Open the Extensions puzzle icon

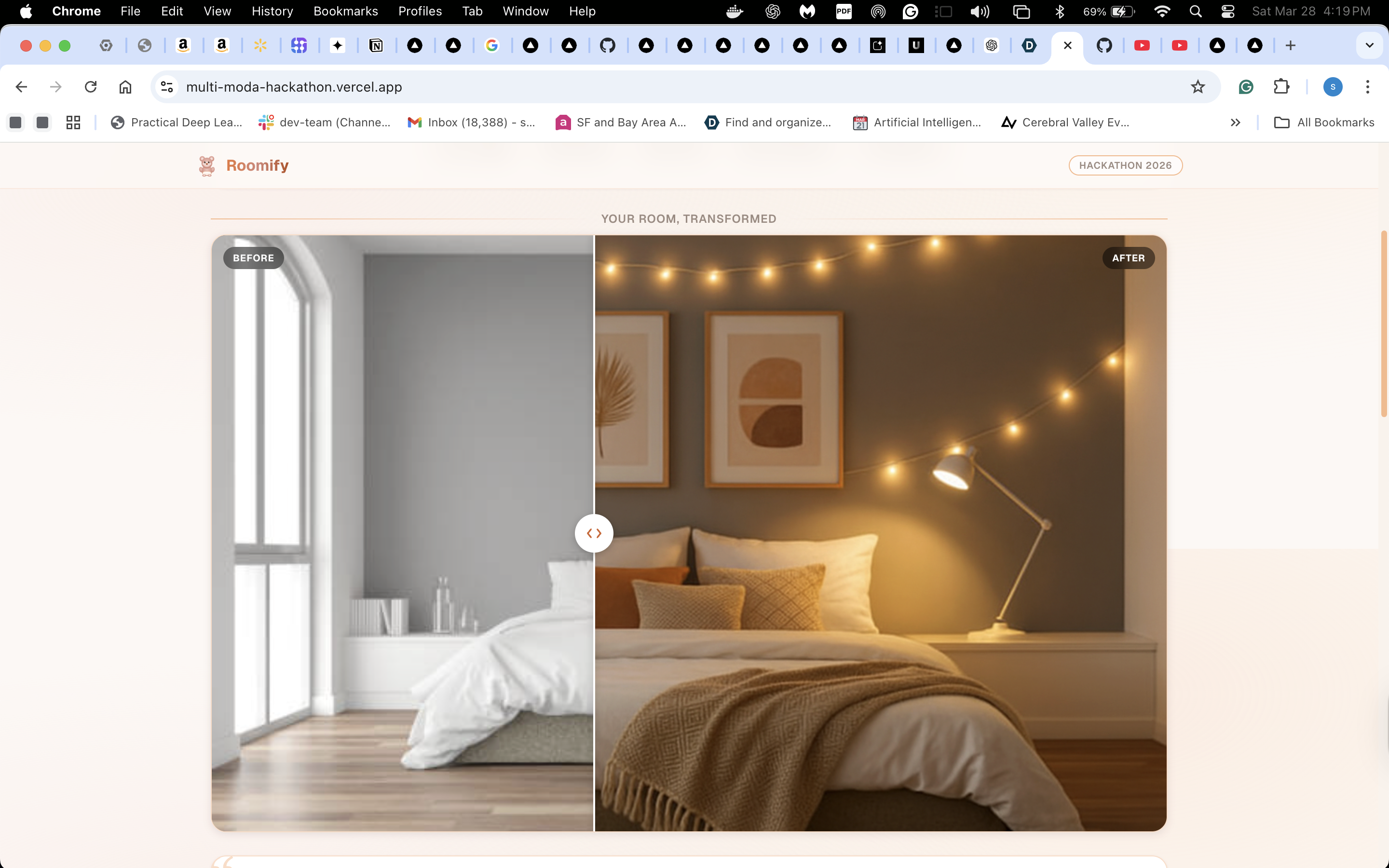pyautogui.click(x=1281, y=87)
